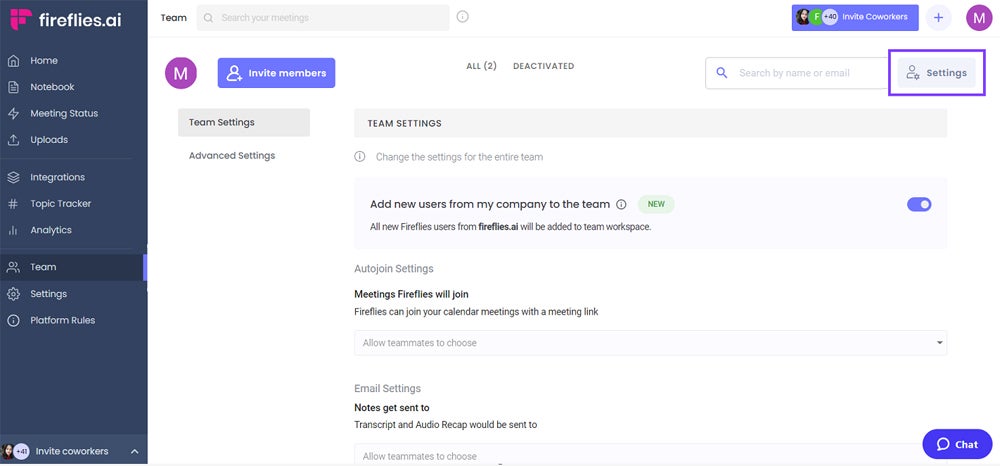Click the Integrations layers icon
1000x466 pixels.
click(13, 177)
